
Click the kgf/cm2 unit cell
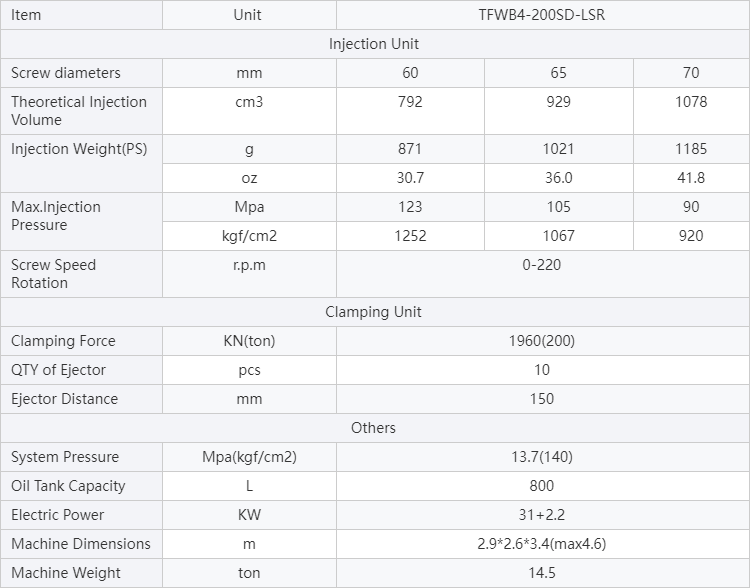[x=249, y=236]
